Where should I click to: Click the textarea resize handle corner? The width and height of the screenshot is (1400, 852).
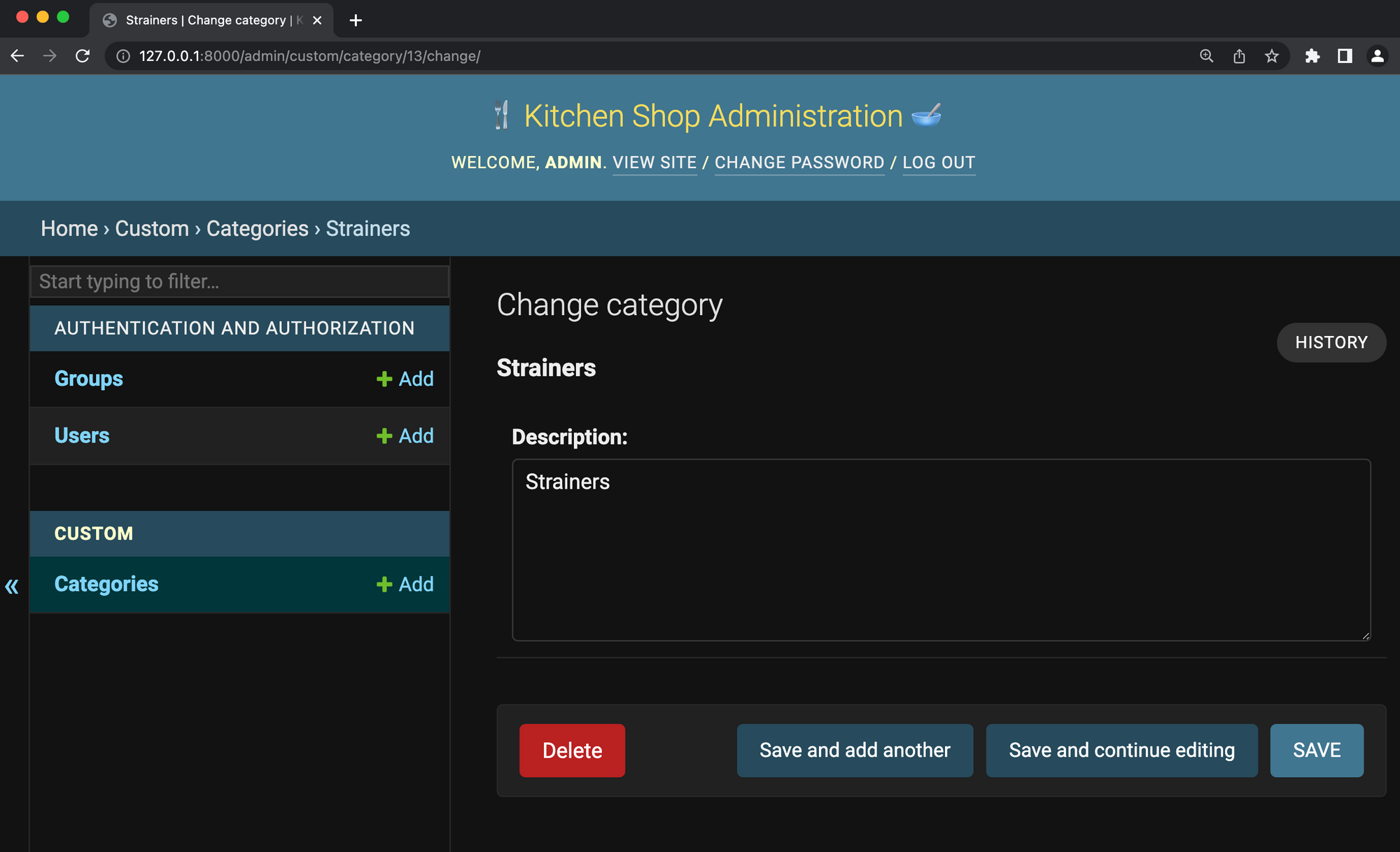click(1366, 636)
